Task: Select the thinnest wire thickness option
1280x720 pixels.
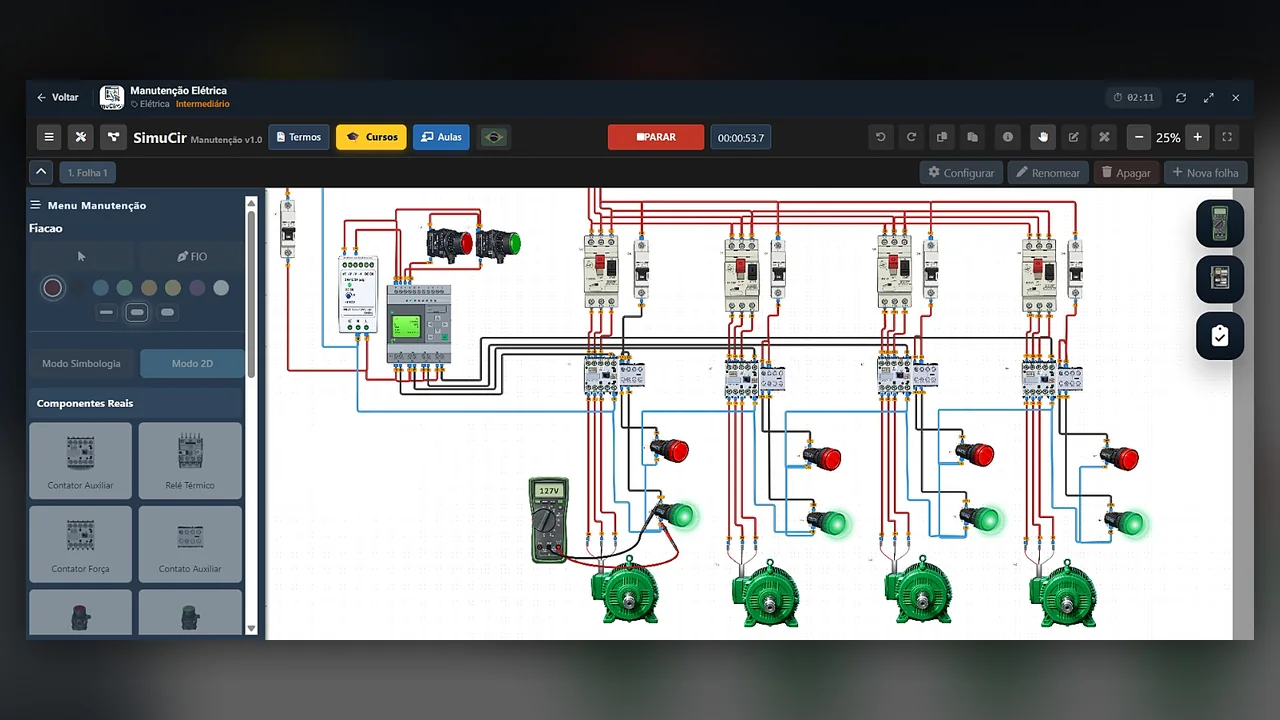Action: pos(106,313)
